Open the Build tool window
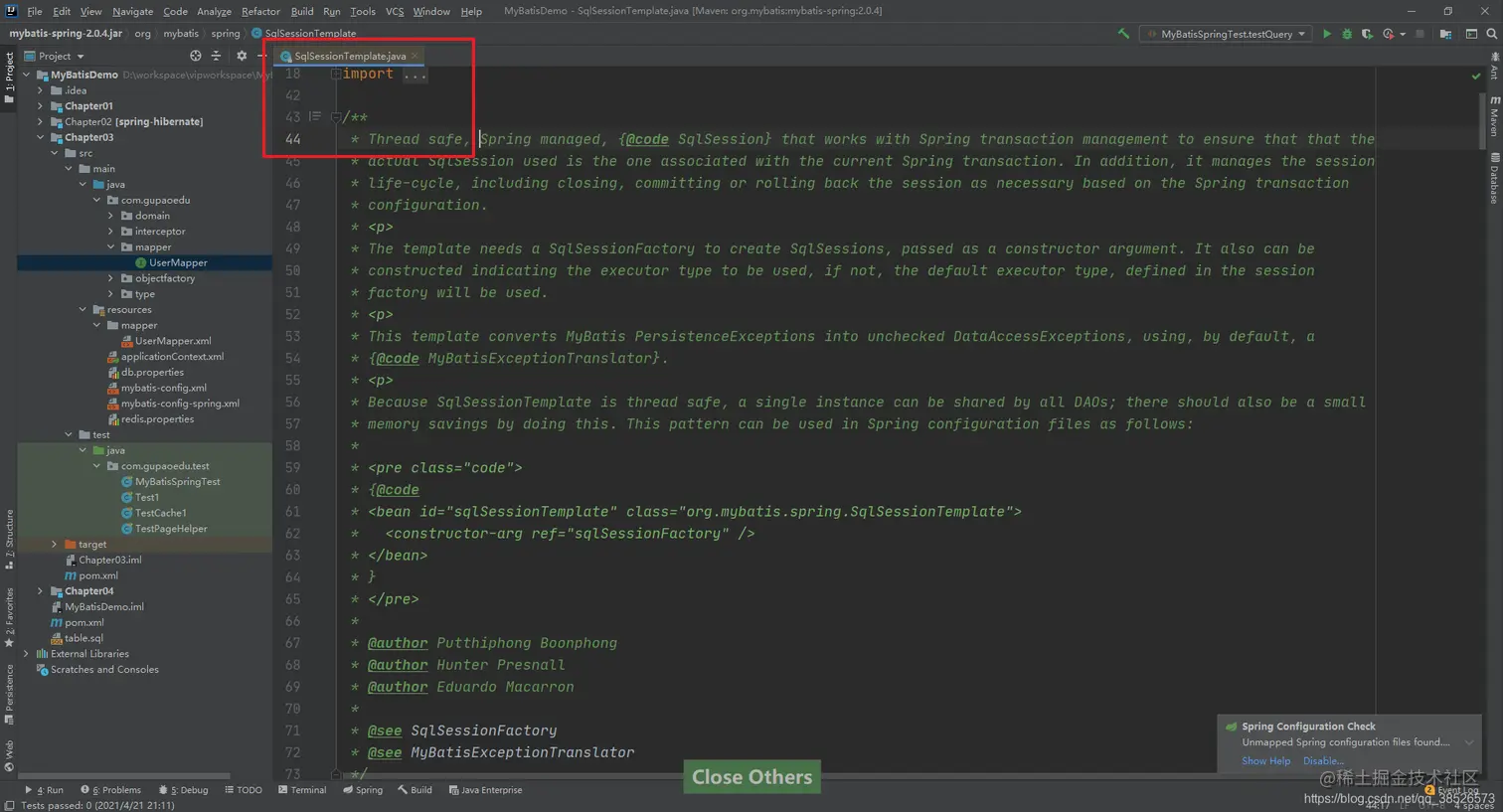Image resolution: width=1503 pixels, height=812 pixels. [x=416, y=790]
